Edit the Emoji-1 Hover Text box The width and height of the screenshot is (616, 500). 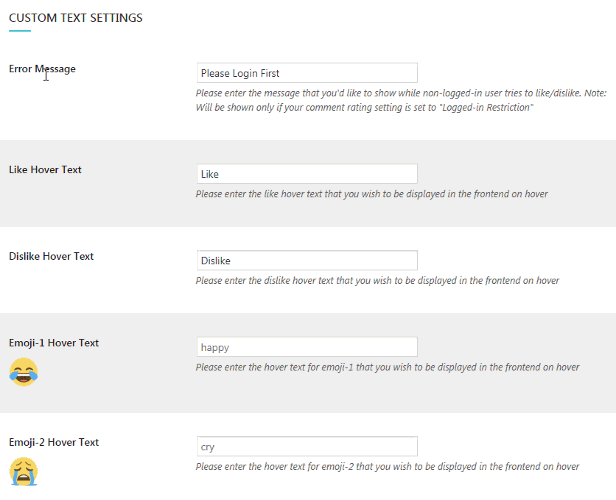click(x=307, y=347)
